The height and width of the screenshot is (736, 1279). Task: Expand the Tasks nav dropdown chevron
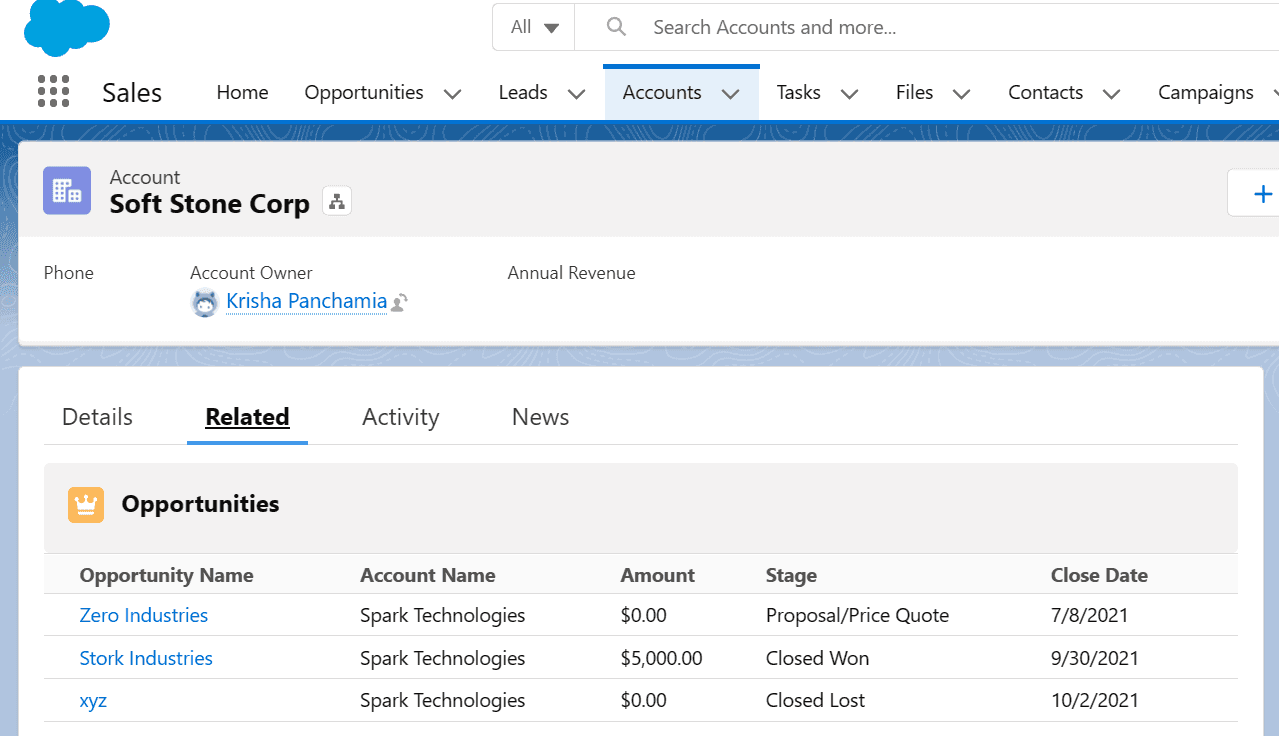click(x=849, y=94)
